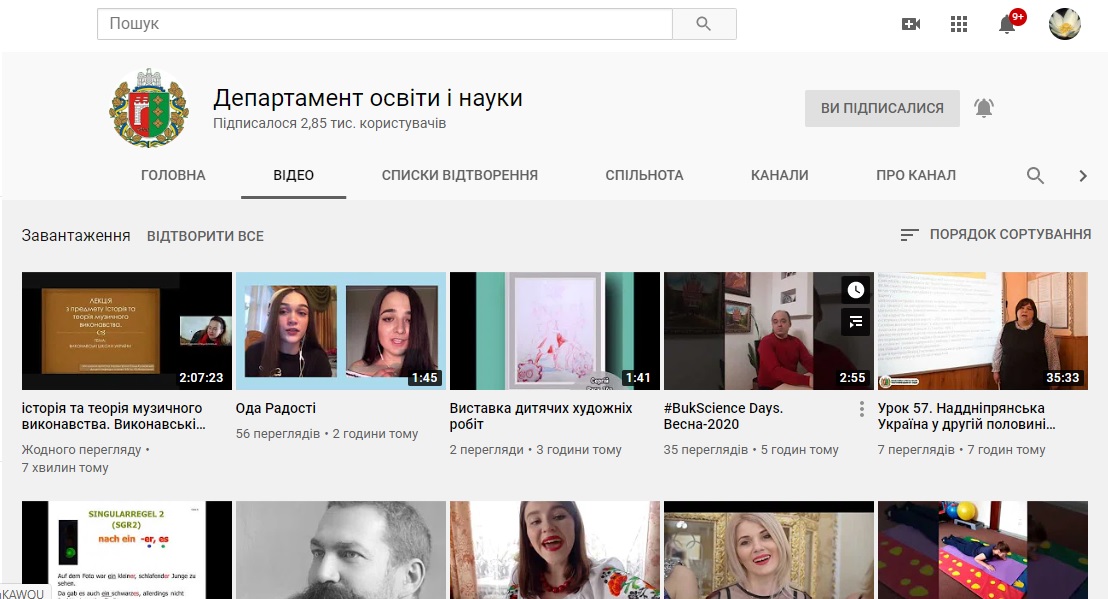Image resolution: width=1108 pixels, height=599 pixels.
Task: Open the #BukScience Days video options menu
Action: [861, 409]
